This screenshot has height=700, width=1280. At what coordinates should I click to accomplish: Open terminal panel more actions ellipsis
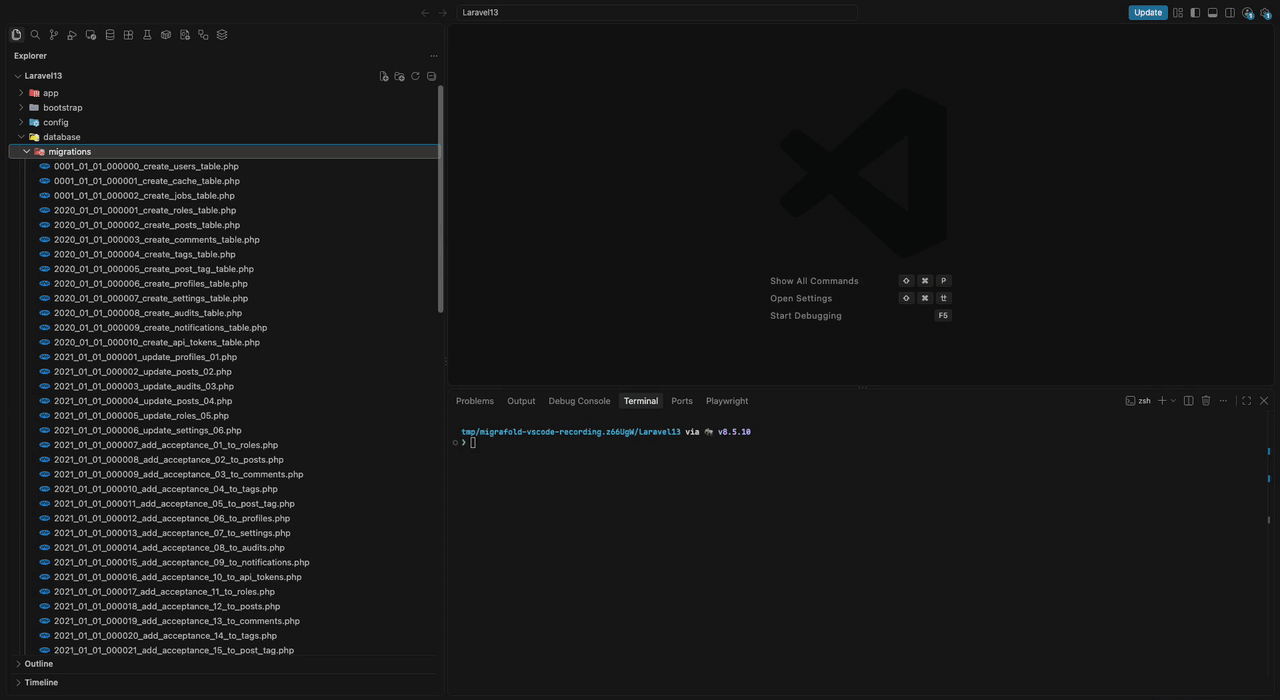1223,401
